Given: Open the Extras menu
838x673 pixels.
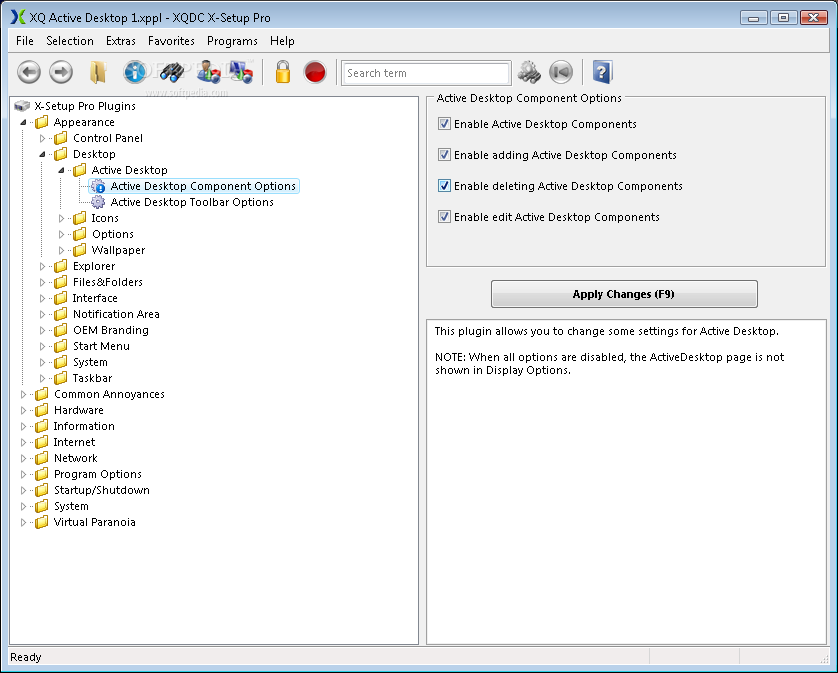Looking at the screenshot, I should click(x=121, y=41).
